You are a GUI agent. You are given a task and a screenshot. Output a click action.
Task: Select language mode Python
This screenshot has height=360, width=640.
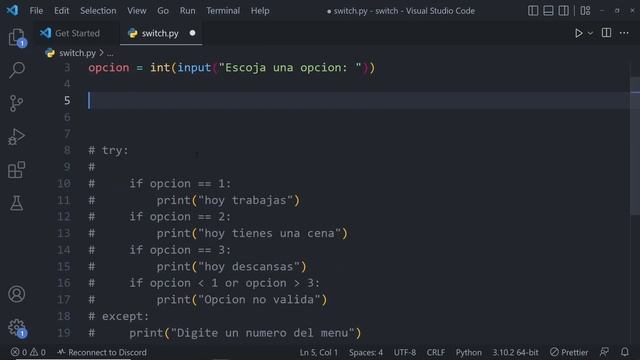469,352
